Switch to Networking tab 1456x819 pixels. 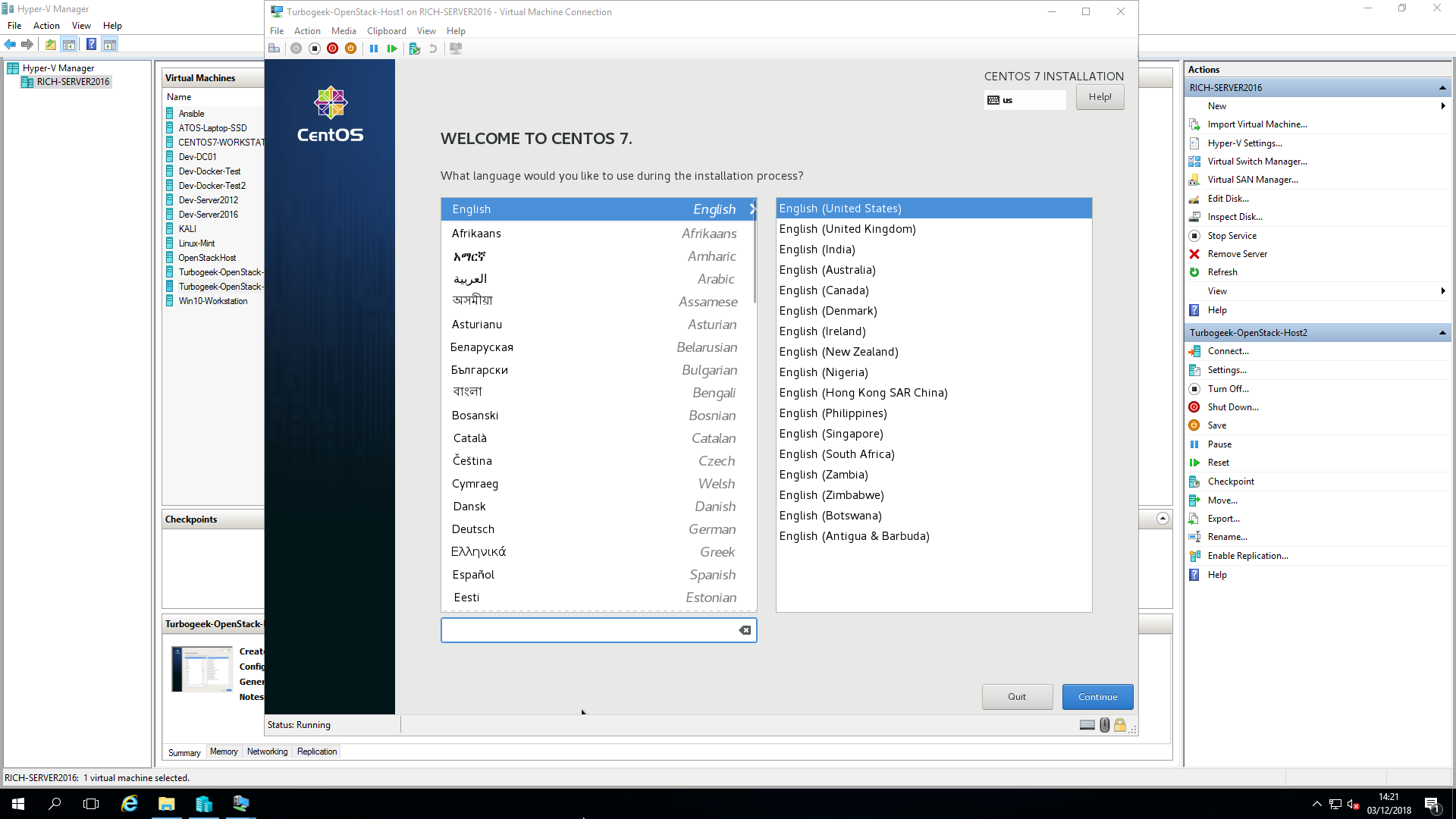click(267, 752)
